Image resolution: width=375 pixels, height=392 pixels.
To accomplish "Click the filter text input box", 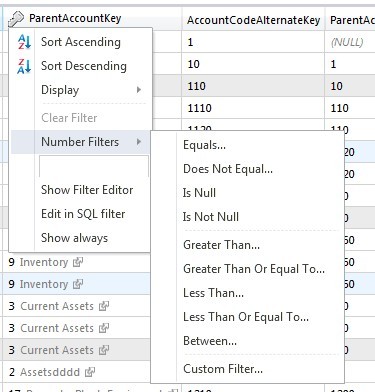I will click(x=94, y=166).
